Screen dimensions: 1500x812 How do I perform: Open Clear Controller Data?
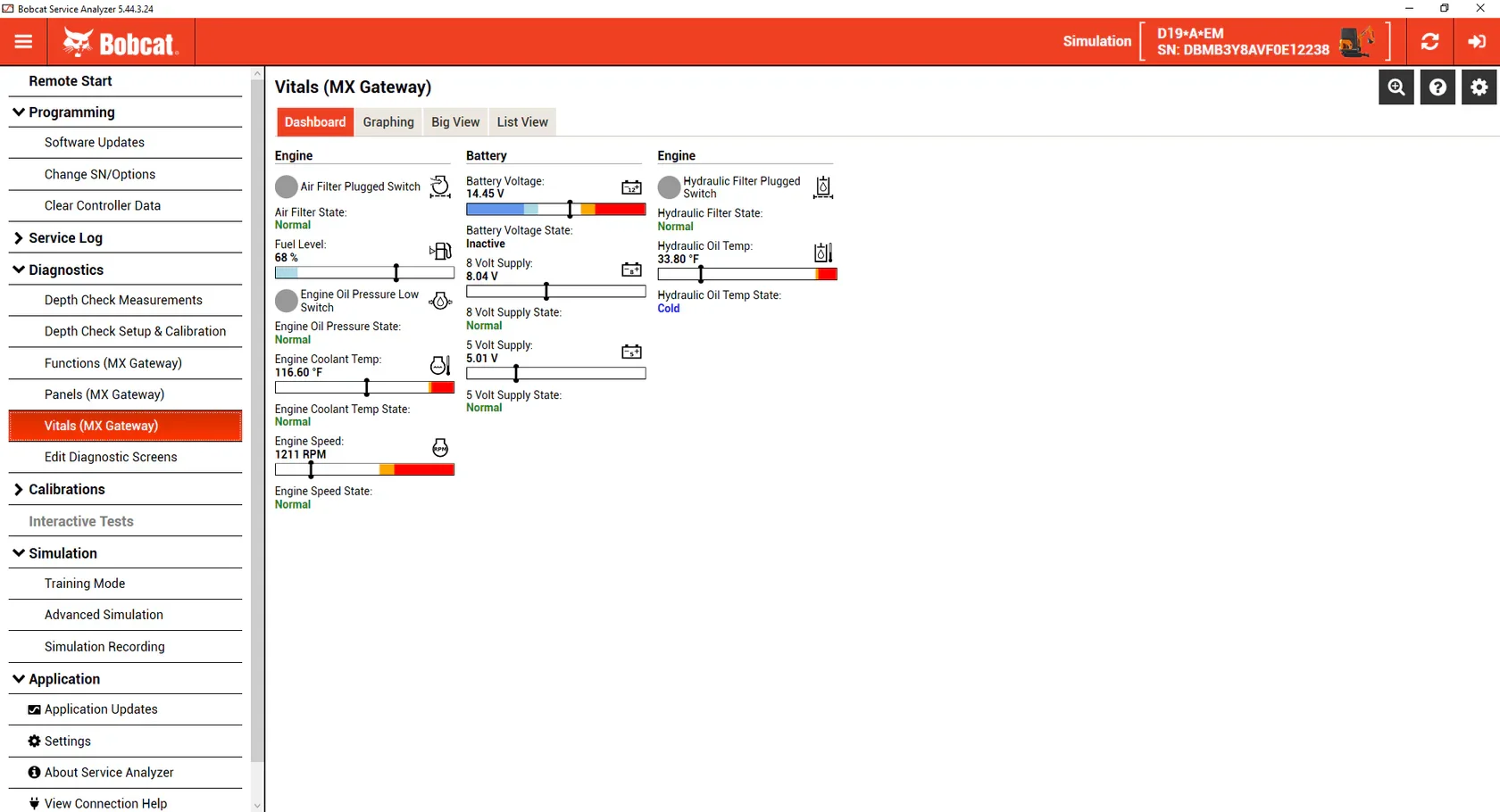click(x=125, y=206)
